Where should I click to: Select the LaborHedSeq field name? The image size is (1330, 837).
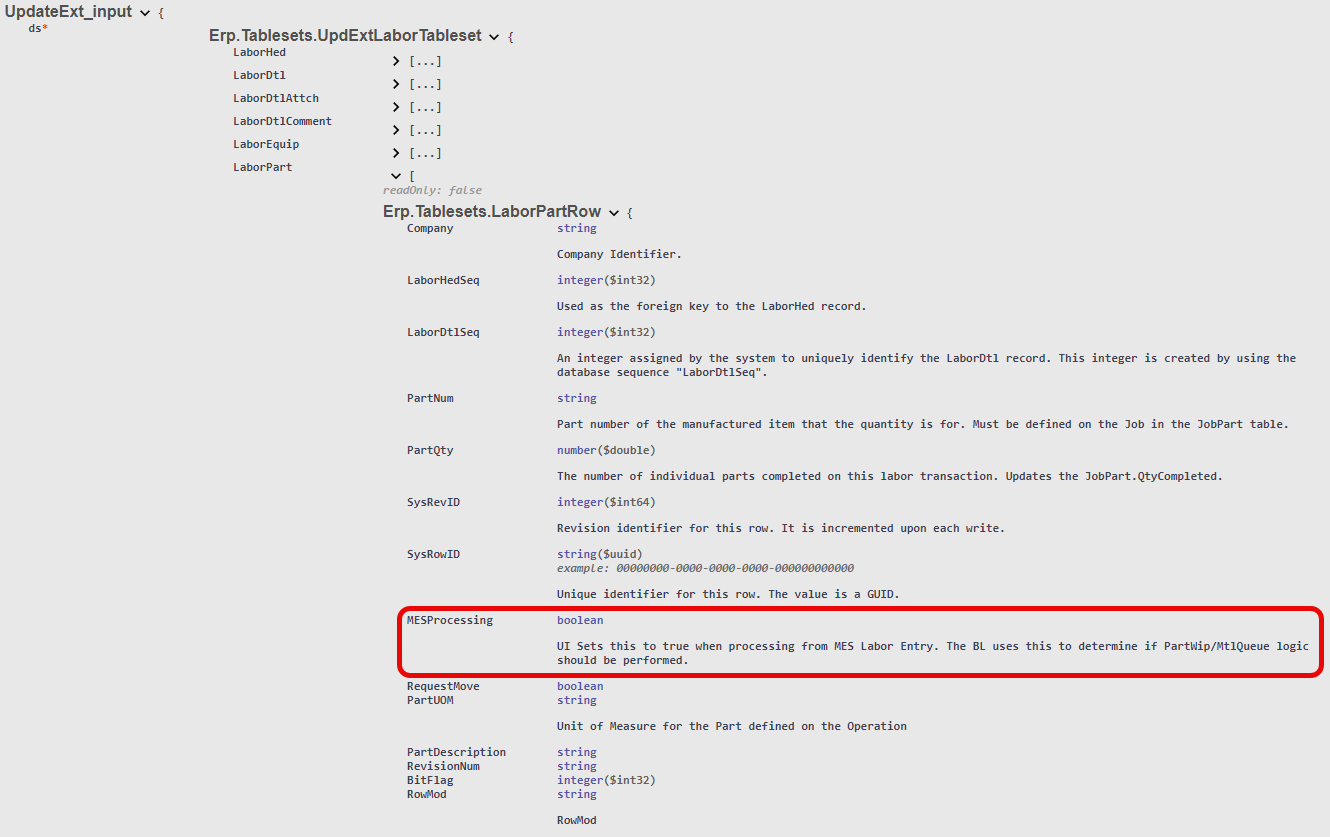click(x=443, y=280)
